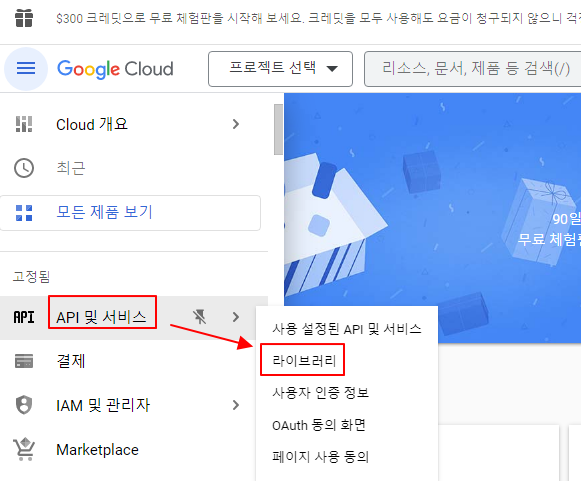Select OAuth 동의 화면 submenu item
Image resolution: width=581 pixels, height=481 pixels.
pos(319,425)
